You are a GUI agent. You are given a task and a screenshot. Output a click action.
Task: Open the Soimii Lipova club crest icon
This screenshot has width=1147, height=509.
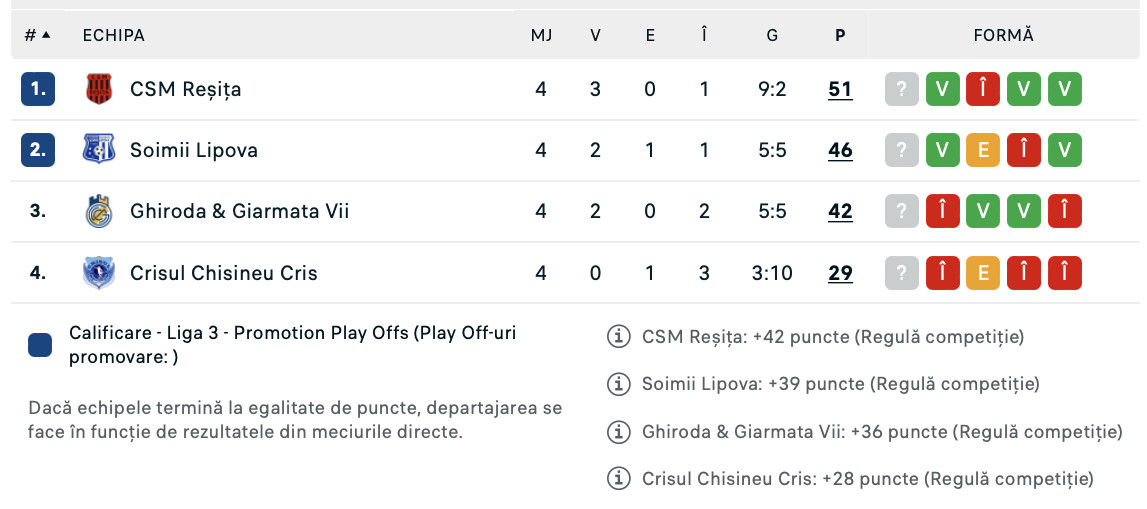99,150
